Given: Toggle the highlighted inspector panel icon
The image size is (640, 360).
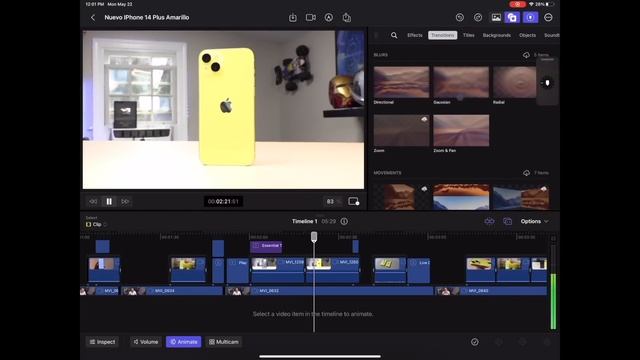Looking at the screenshot, I should [x=530, y=18].
